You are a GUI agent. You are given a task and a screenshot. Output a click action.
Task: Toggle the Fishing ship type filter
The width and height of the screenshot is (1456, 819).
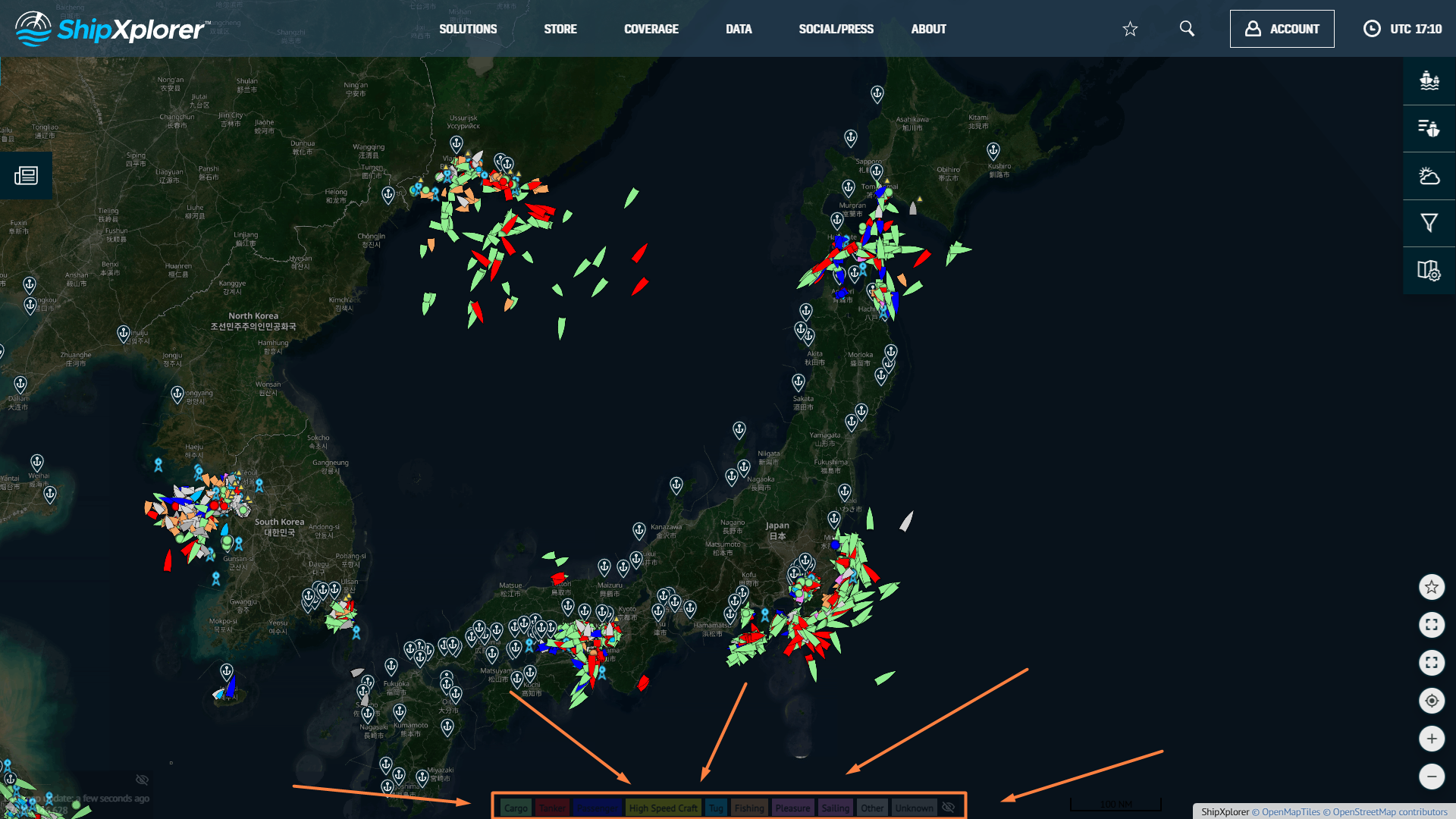click(x=749, y=808)
